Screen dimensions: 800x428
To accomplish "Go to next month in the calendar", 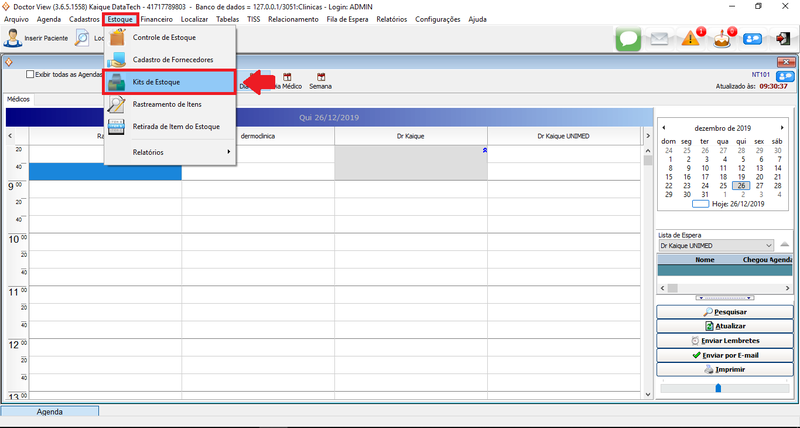I will click(x=782, y=129).
